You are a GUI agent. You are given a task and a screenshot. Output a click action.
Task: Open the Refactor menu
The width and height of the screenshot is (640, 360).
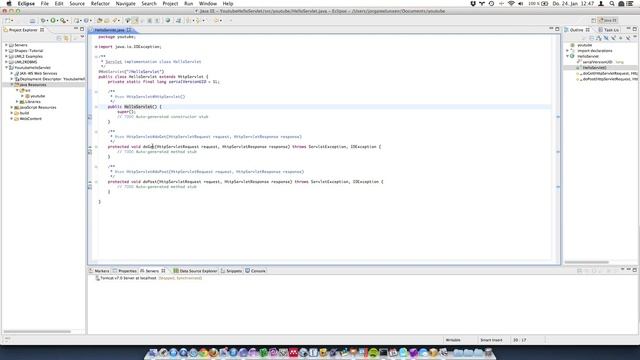pos(100,3)
